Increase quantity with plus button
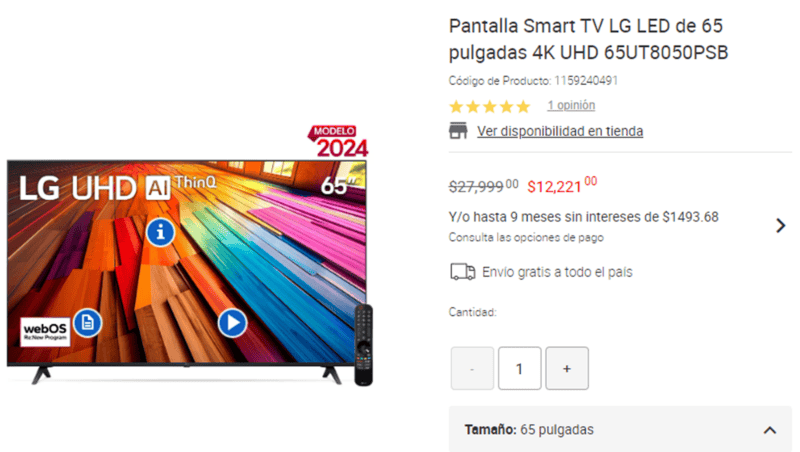This screenshot has height=452, width=800. point(567,368)
